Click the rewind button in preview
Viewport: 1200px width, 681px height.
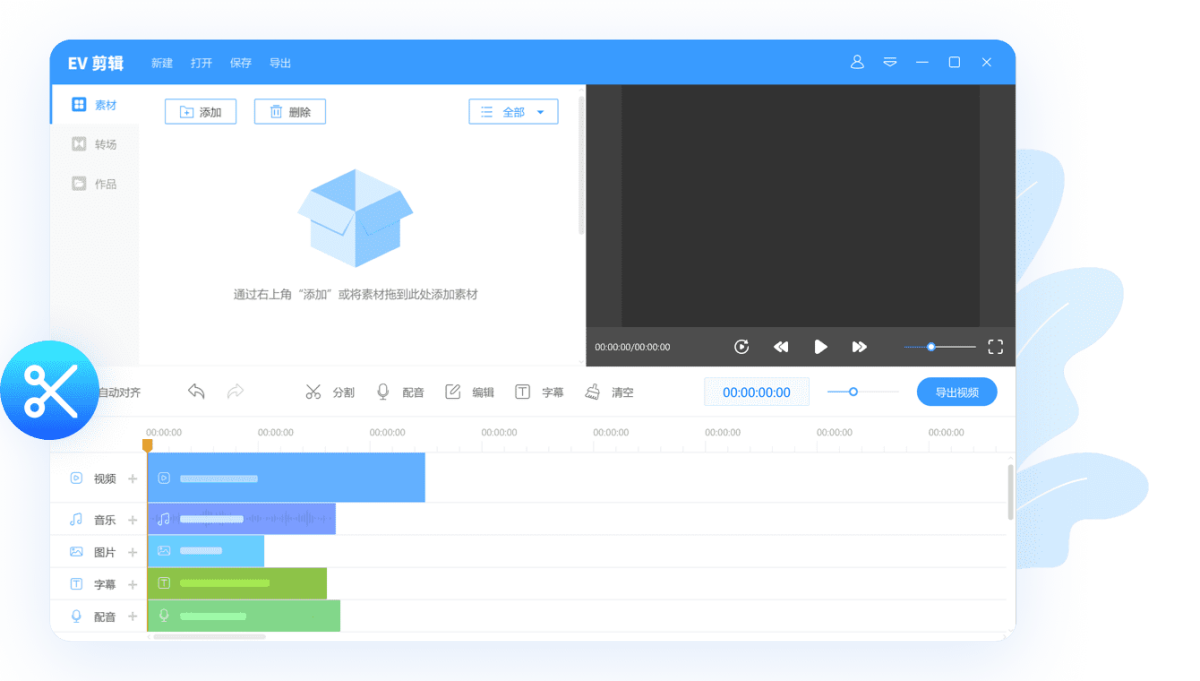point(781,347)
